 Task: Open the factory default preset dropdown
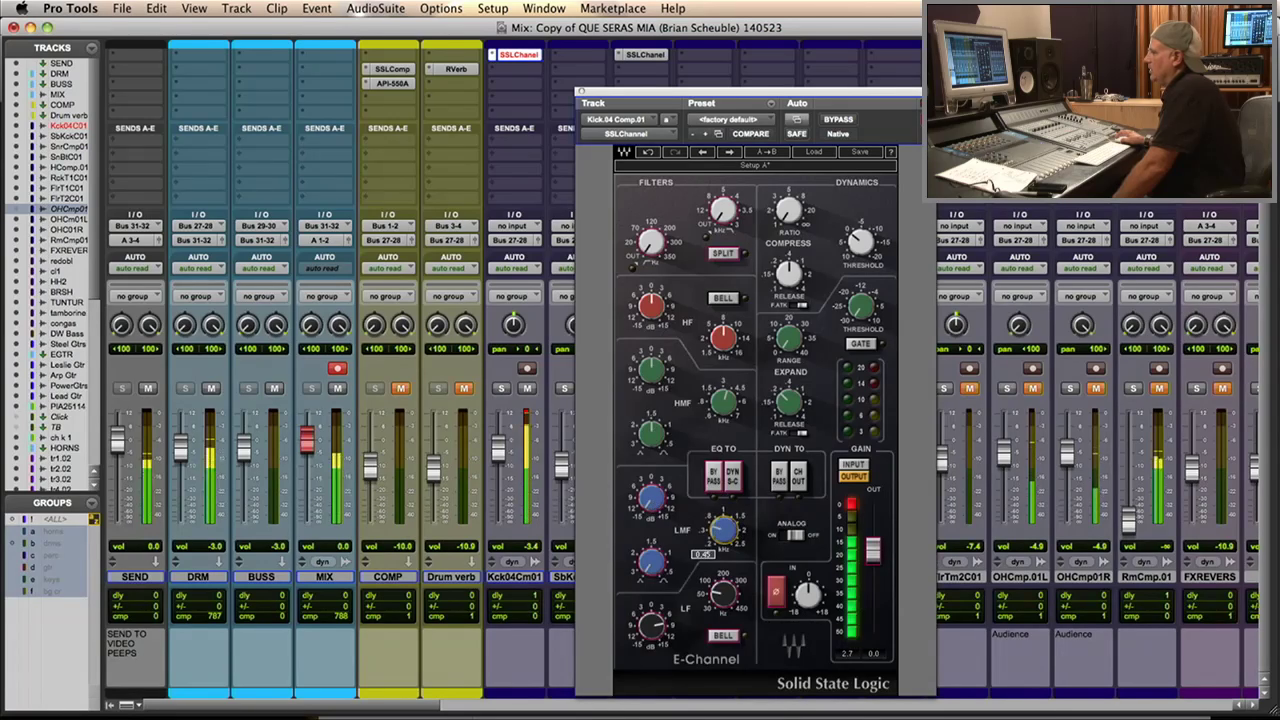[x=731, y=119]
